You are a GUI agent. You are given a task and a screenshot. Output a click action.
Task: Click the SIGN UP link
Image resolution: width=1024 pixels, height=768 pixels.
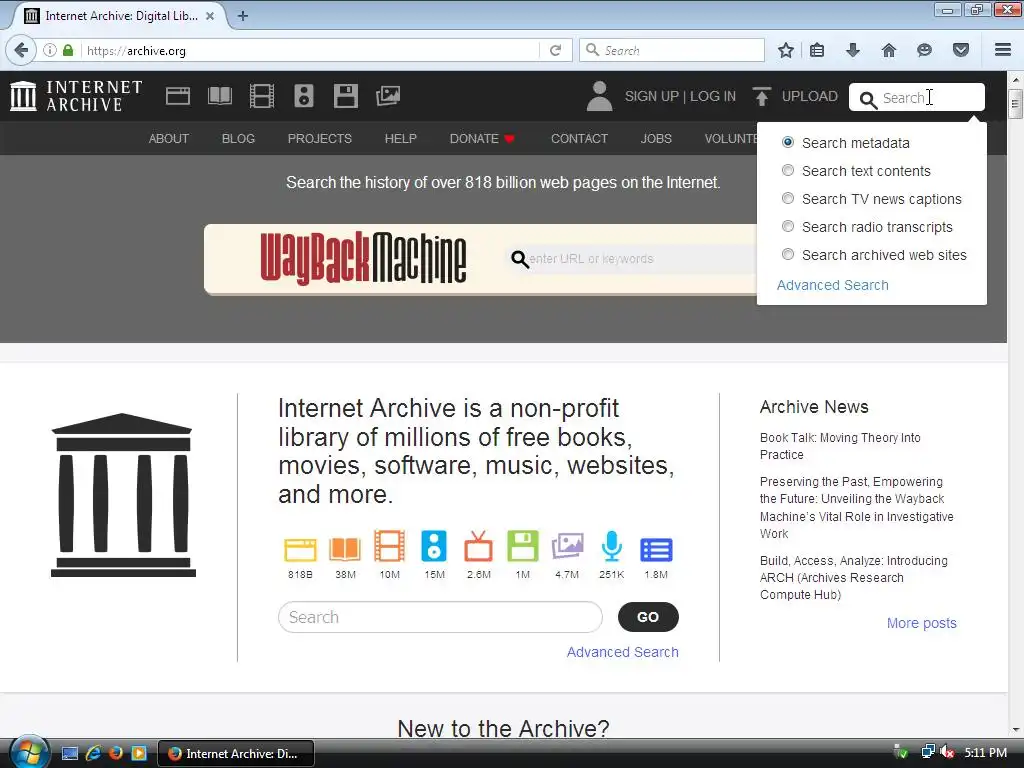[651, 96]
